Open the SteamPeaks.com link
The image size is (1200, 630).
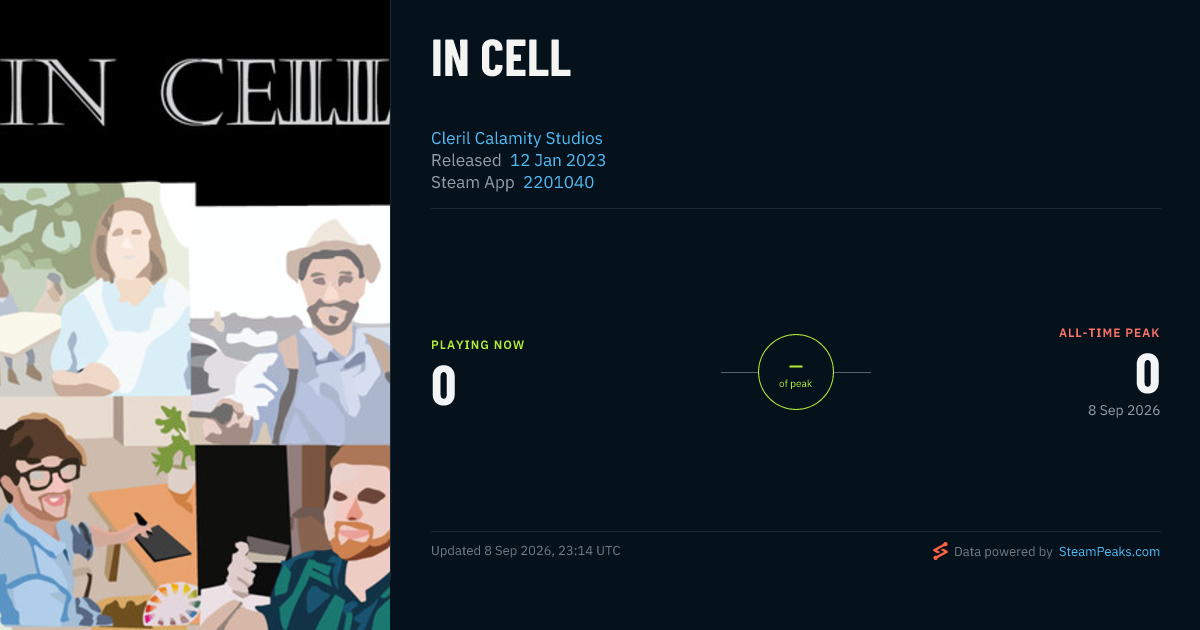click(x=1109, y=551)
